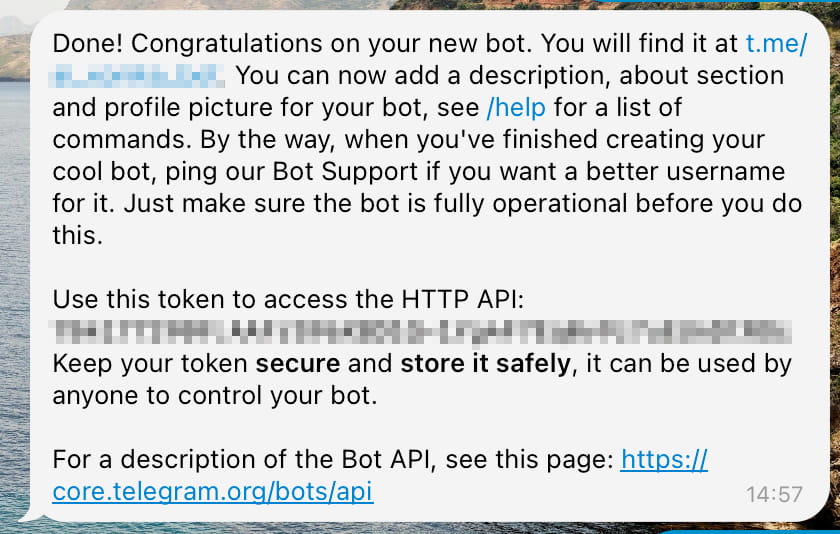Click the blurred bot username link
The image size is (840, 534).
click(139, 76)
